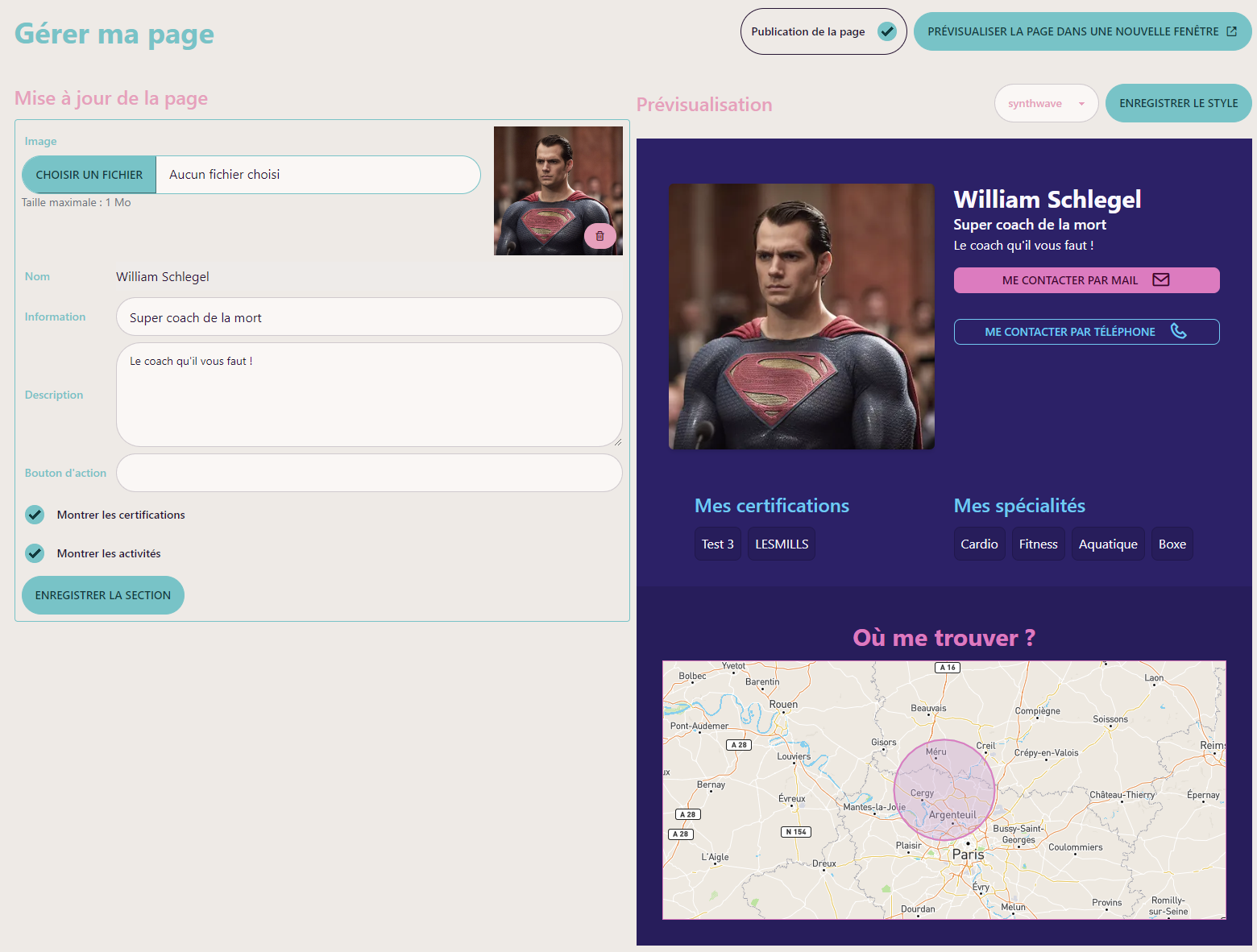Select the Aquatique specialty tag

(1108, 544)
